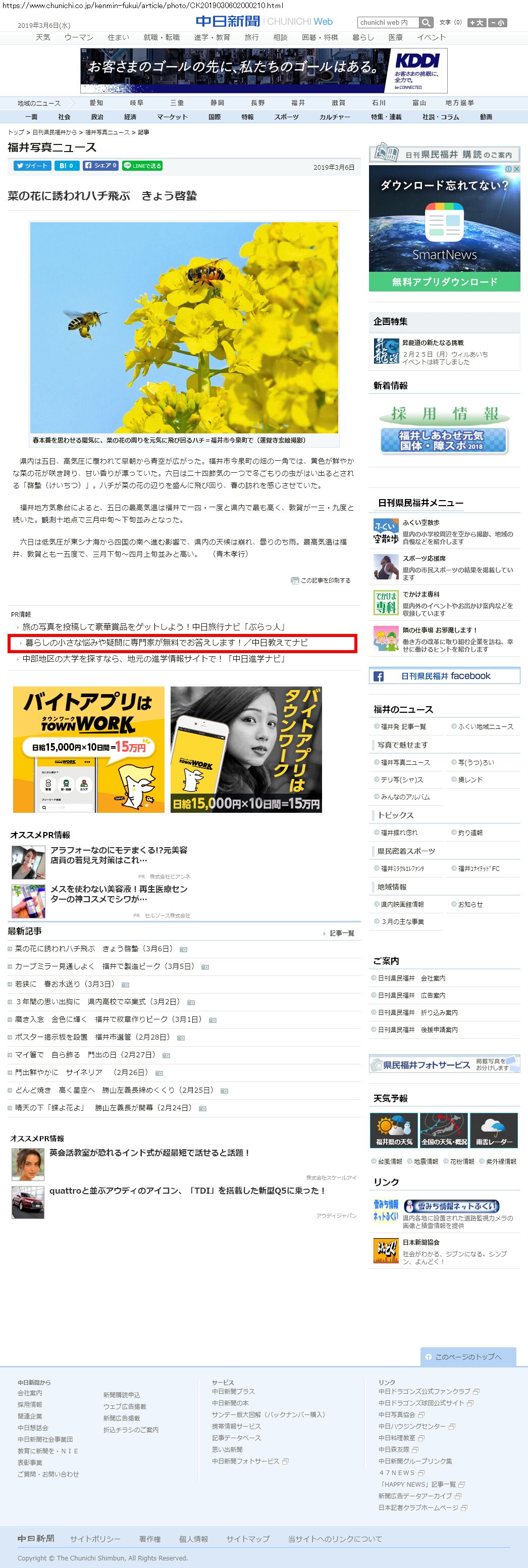Open 日刊県民福井 facebook button
Screen dimensions: 528x1568
444,676
